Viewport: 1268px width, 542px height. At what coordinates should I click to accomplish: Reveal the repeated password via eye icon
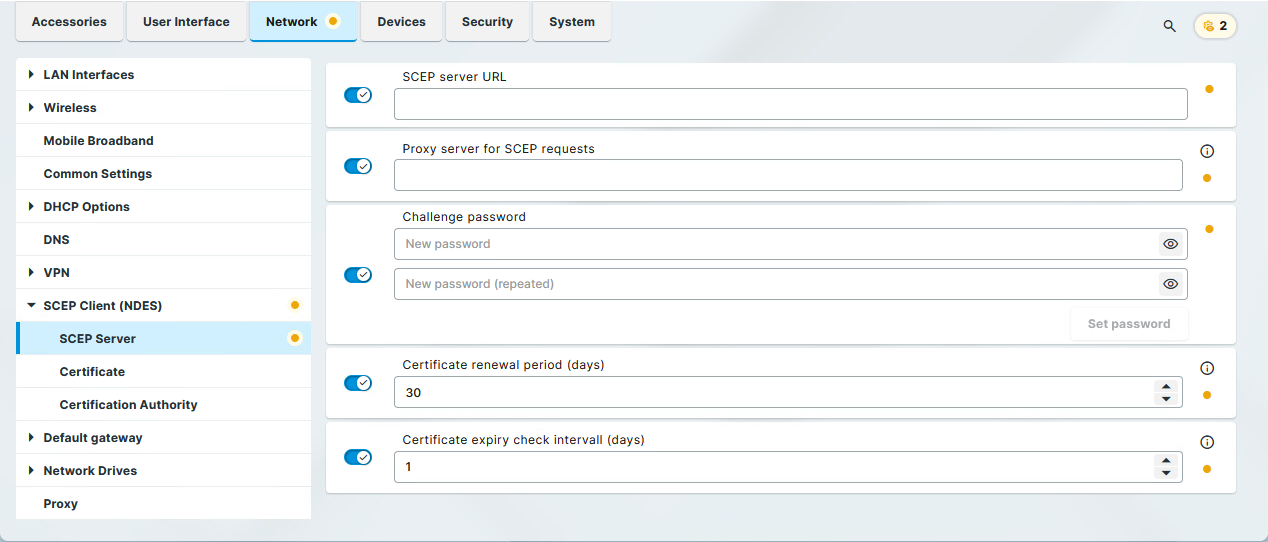[1170, 284]
